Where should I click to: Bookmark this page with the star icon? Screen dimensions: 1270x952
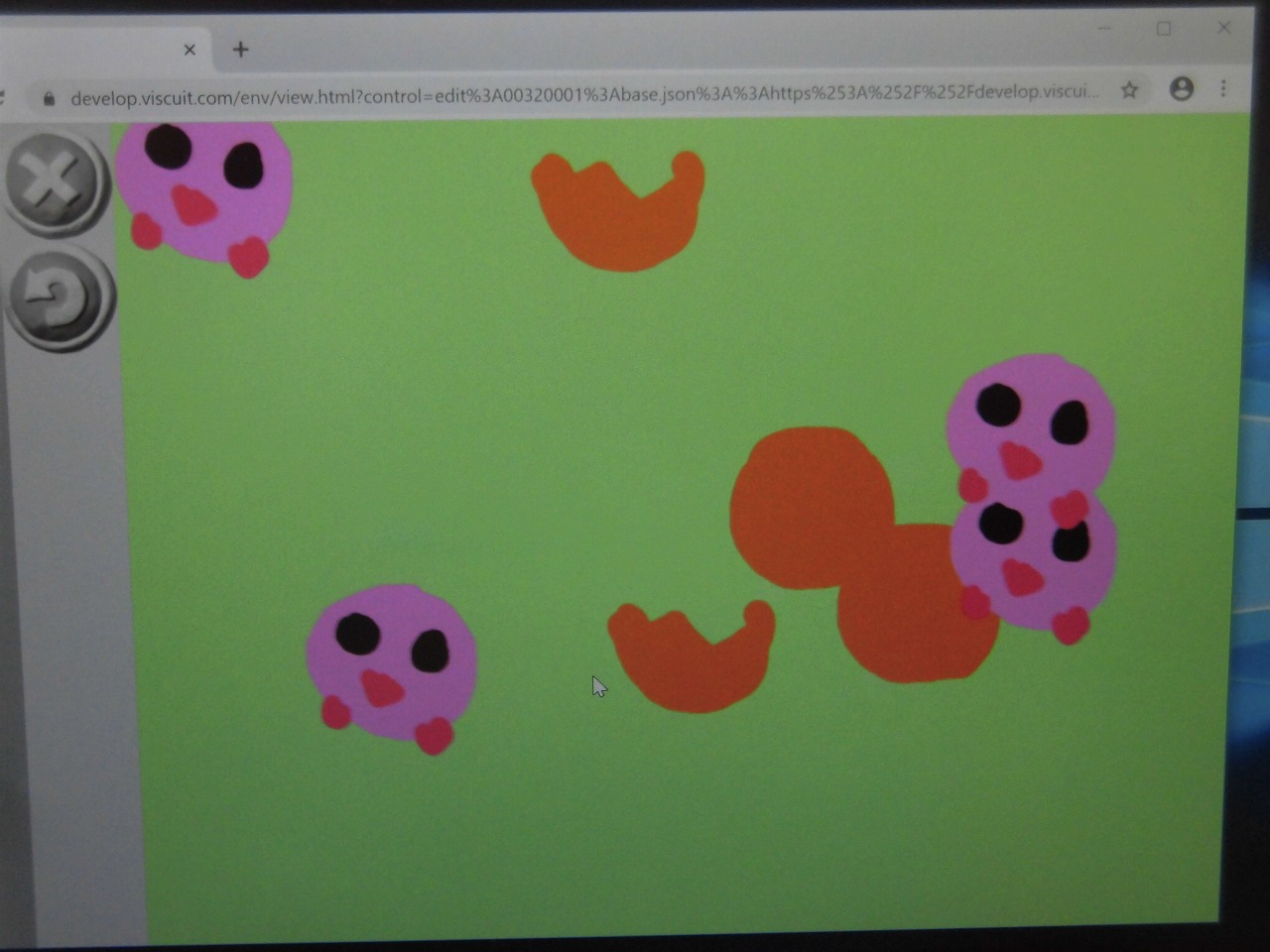point(1129,90)
